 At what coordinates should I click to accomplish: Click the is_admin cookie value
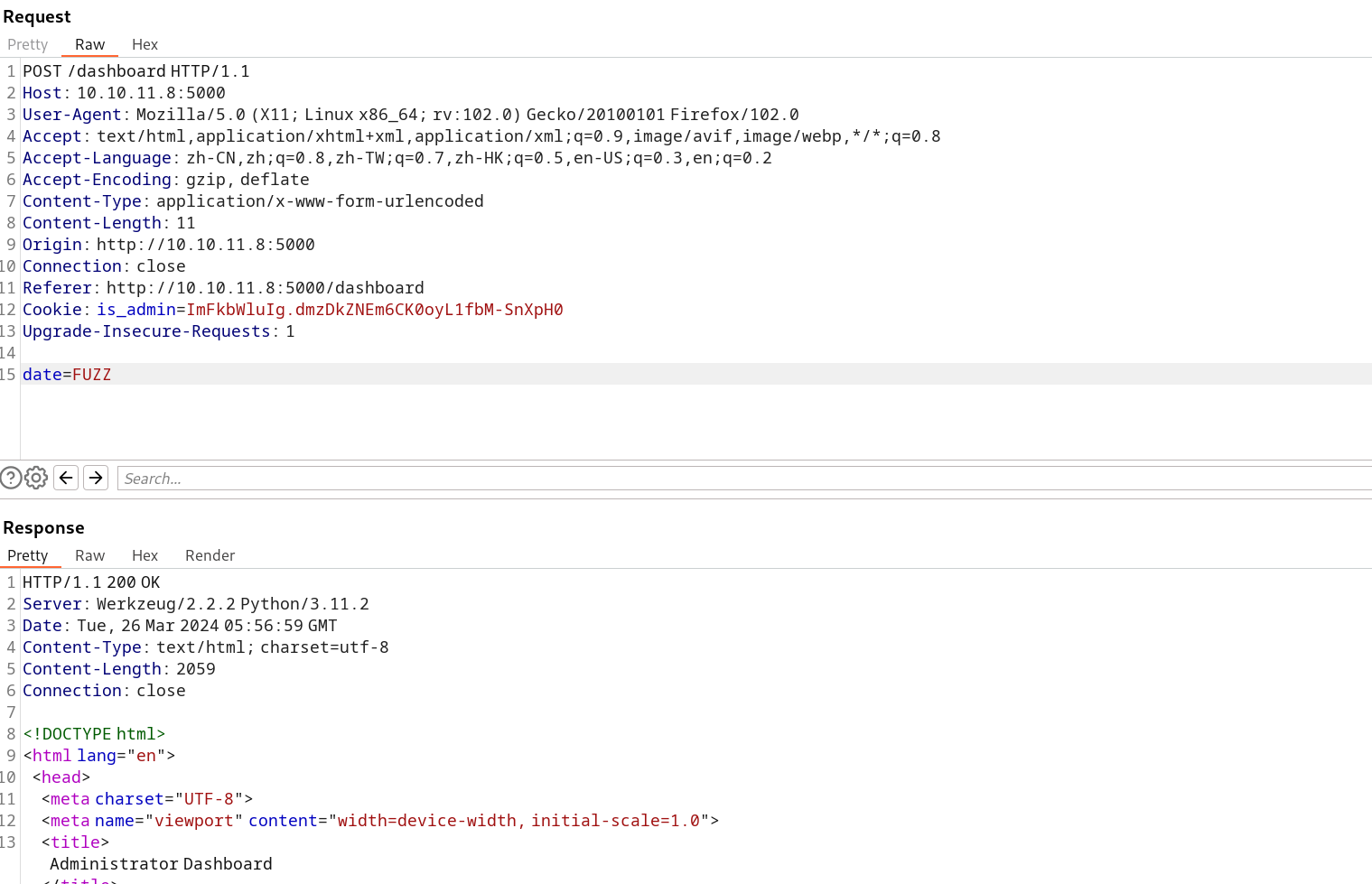click(x=374, y=310)
